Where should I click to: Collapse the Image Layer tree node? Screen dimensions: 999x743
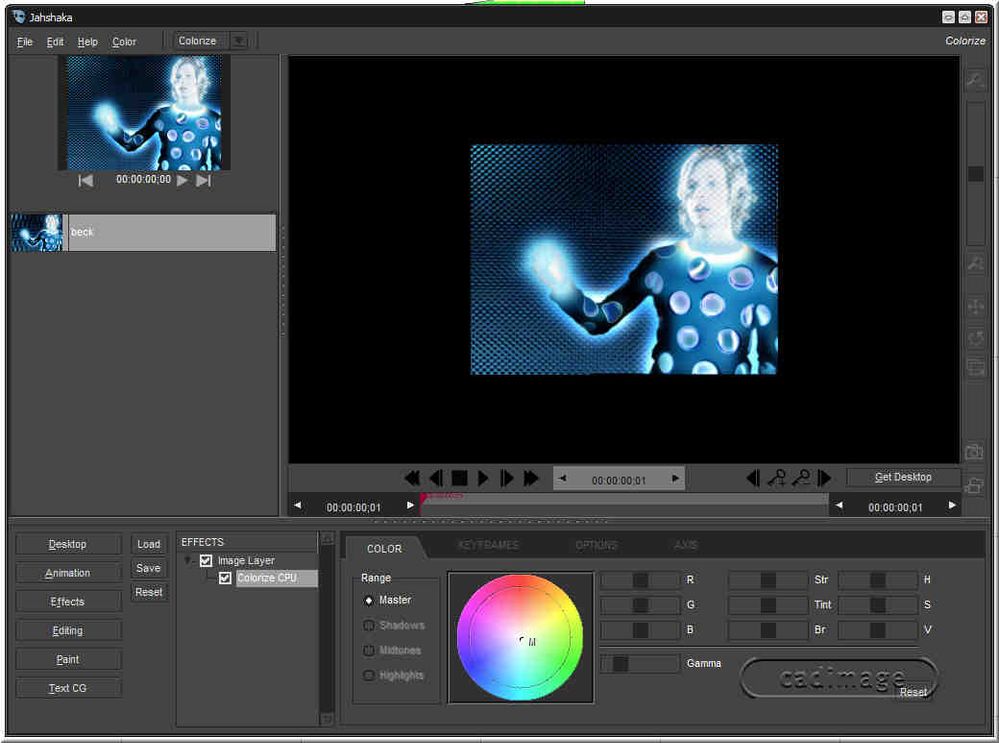pos(188,561)
